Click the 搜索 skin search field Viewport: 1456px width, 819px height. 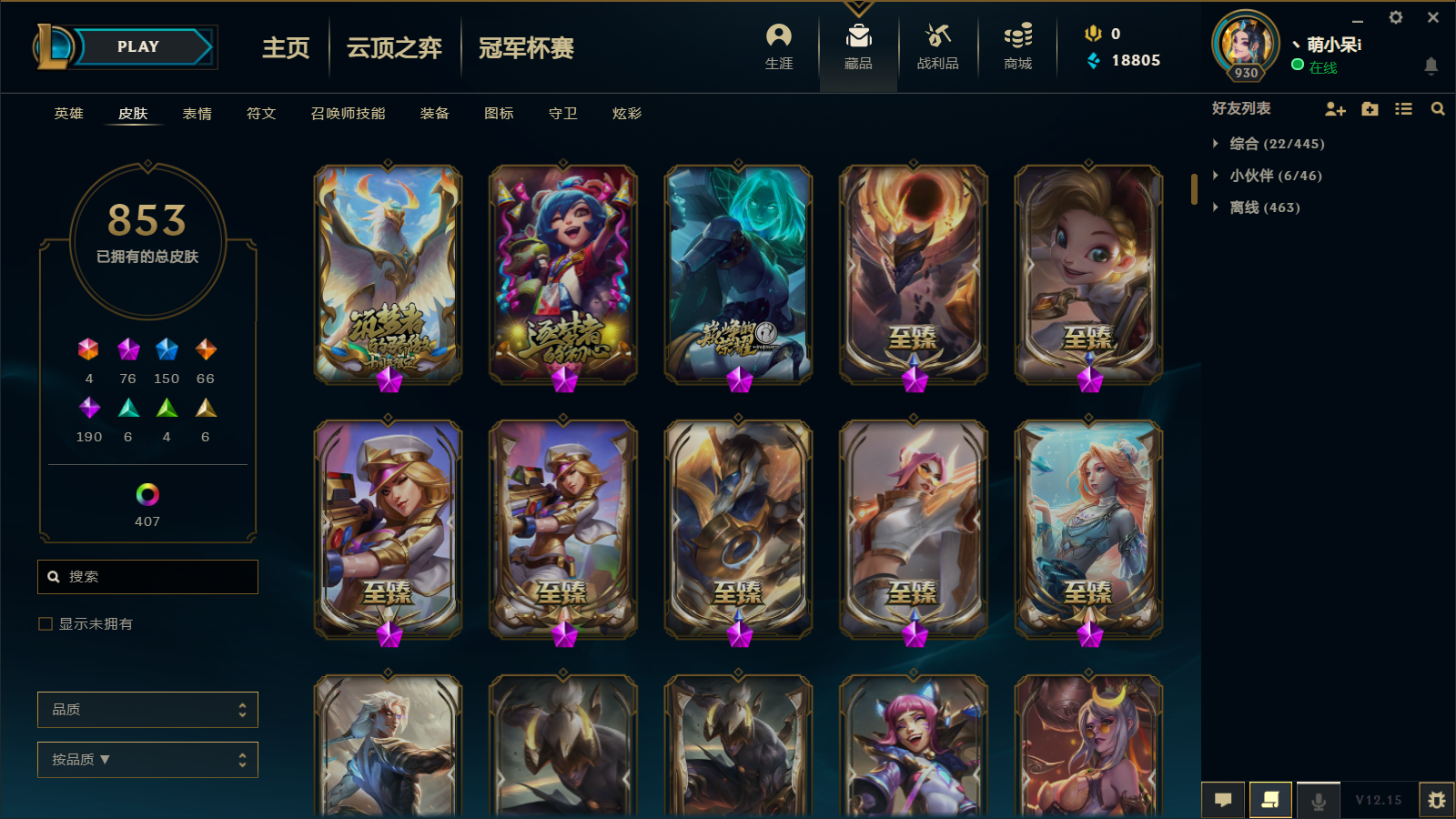(x=147, y=577)
